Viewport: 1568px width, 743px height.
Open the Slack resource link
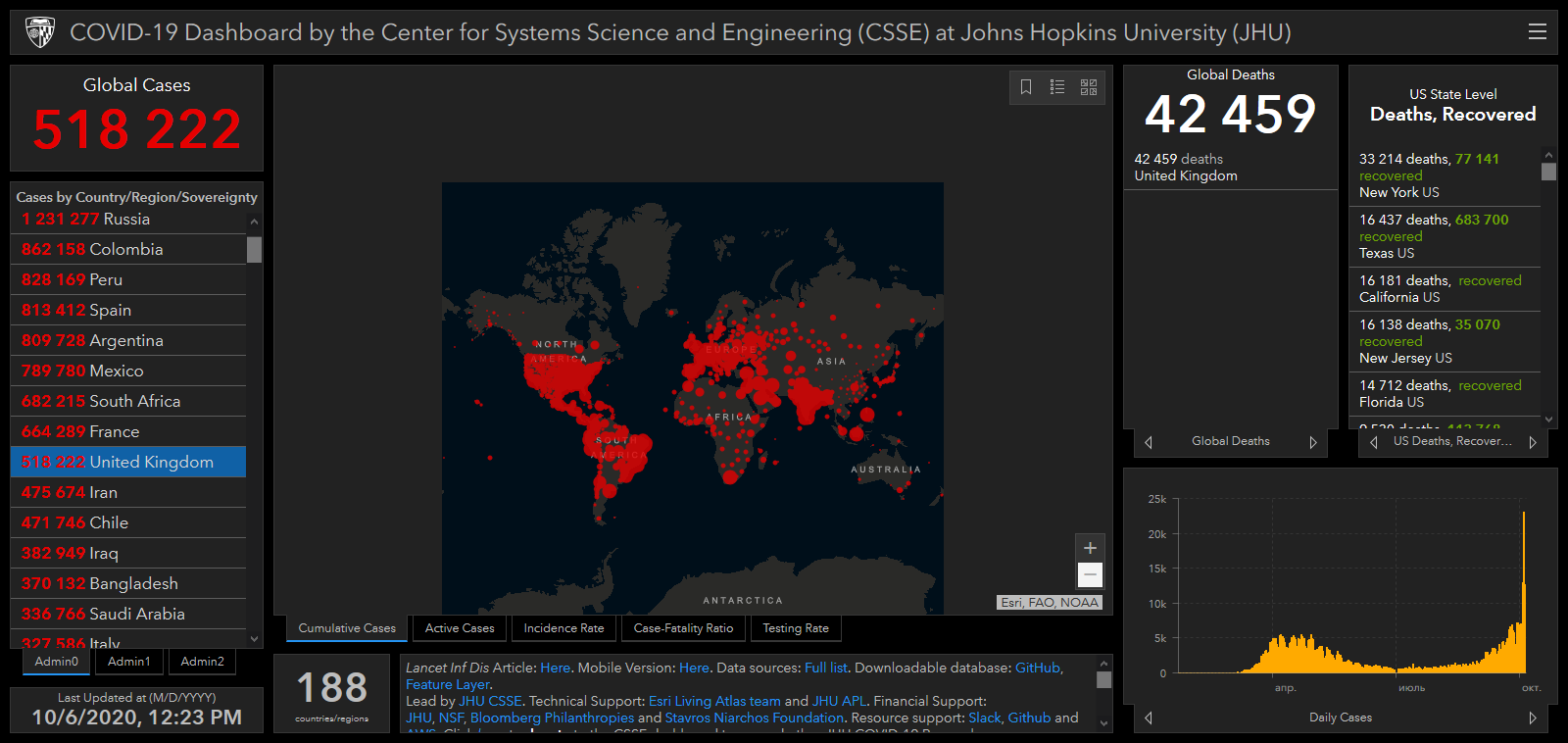pos(985,718)
